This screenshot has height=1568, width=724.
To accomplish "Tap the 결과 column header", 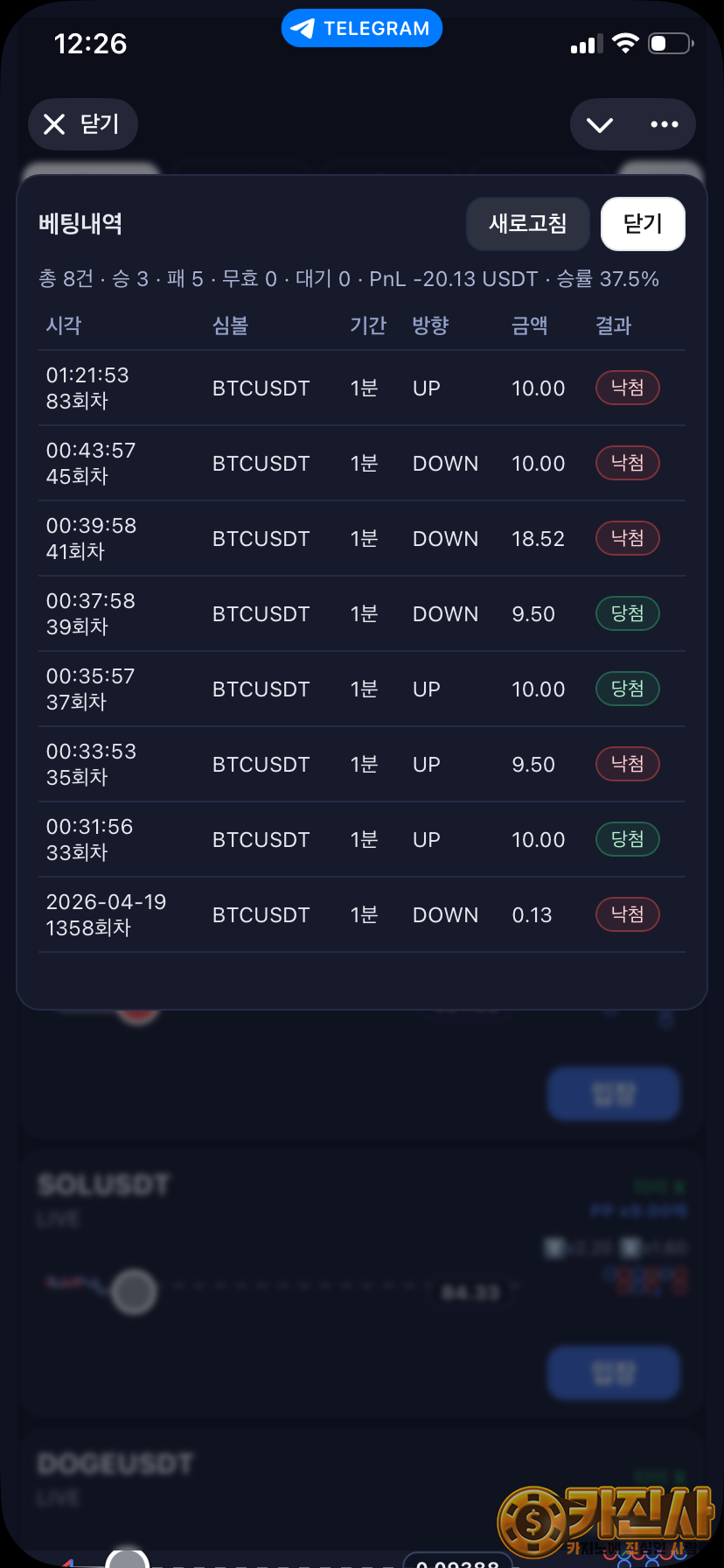I will 613,325.
